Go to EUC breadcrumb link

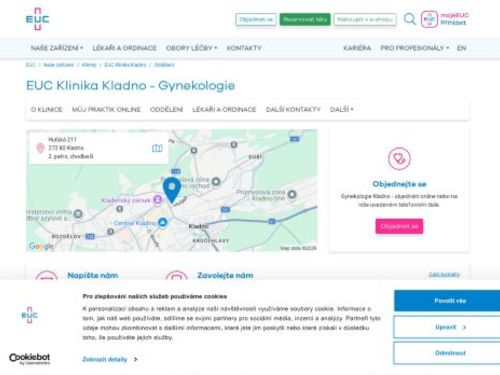tap(30, 65)
